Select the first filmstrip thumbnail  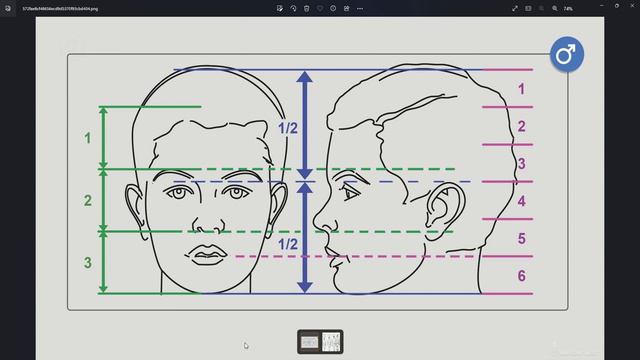click(x=309, y=342)
